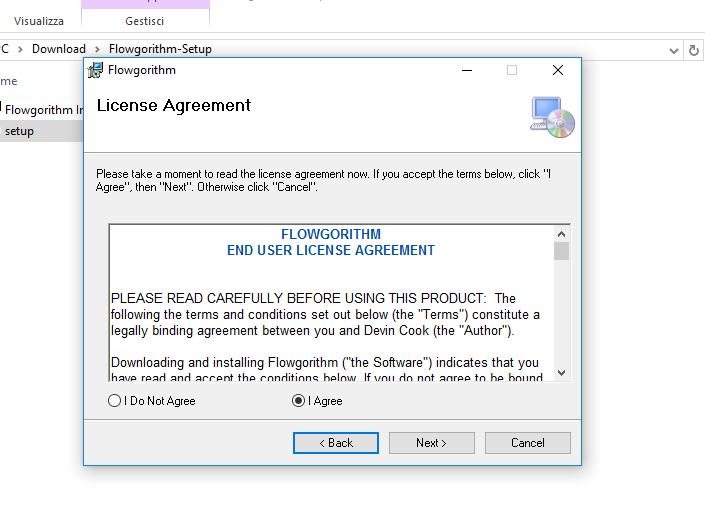Image resolution: width=705 pixels, height=528 pixels.
Task: Switch to the Visualizza ribbon tab
Action: click(x=39, y=21)
